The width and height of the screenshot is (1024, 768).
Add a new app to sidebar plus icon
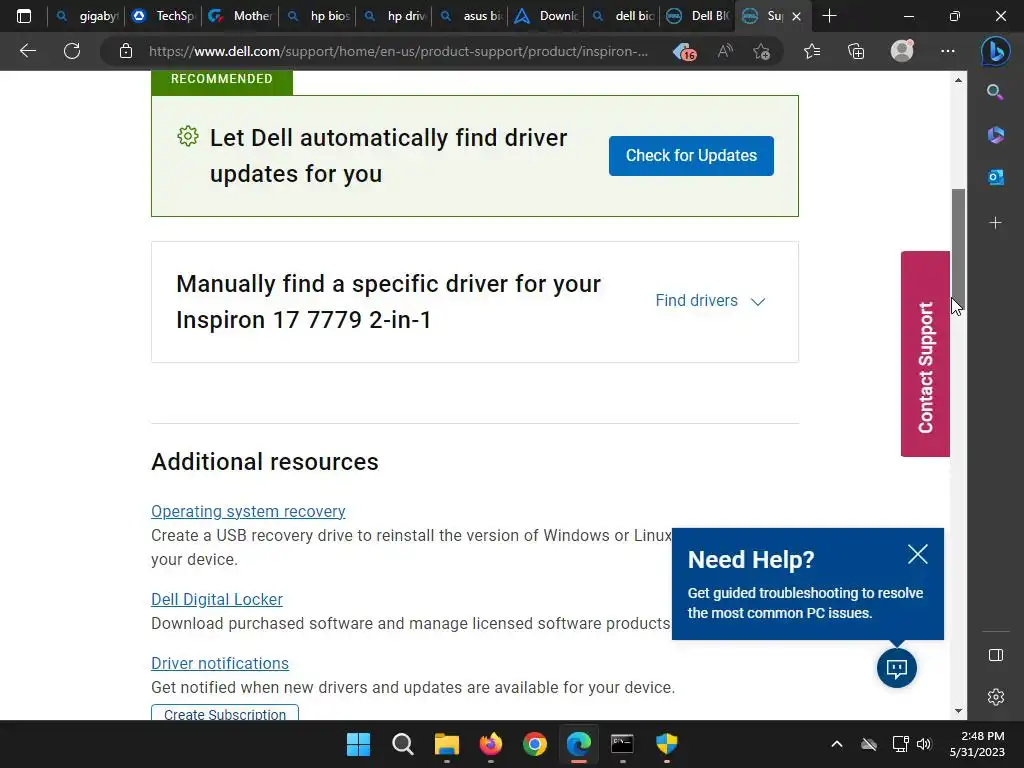tap(995, 223)
